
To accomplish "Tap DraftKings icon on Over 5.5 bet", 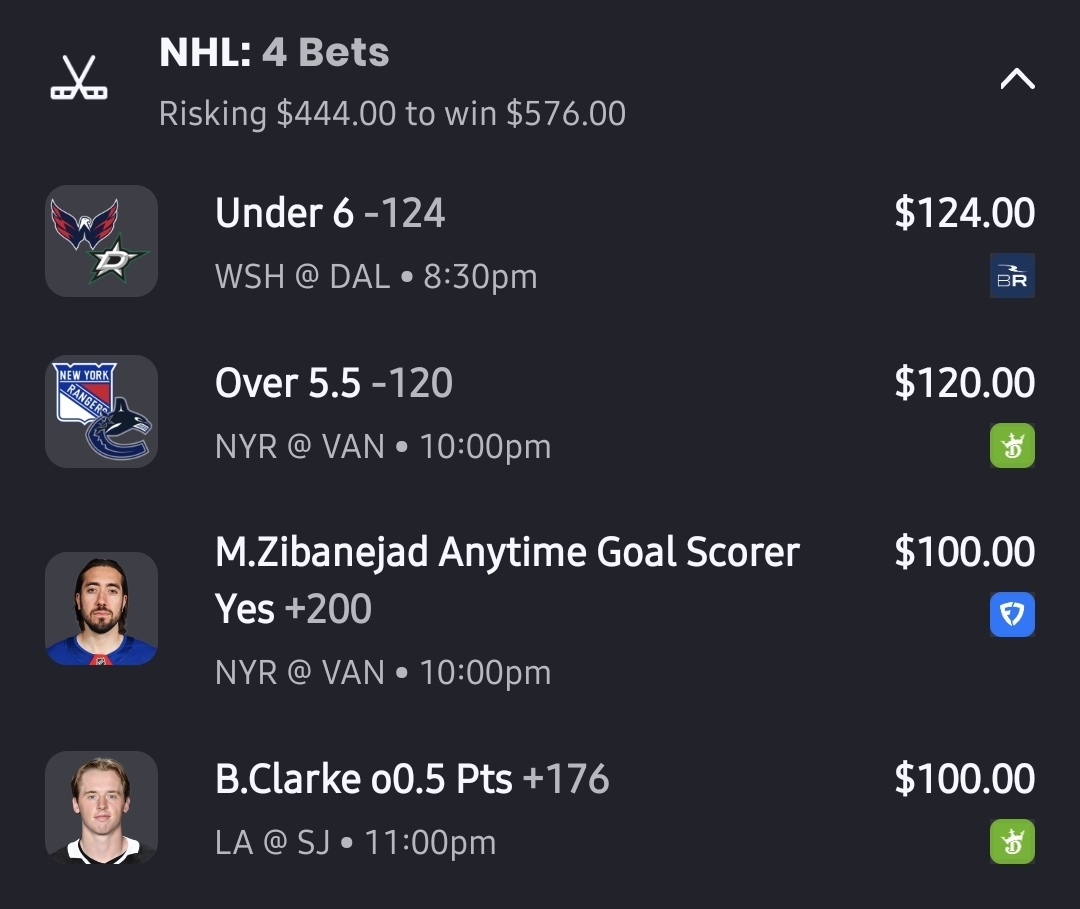I will 1011,446.
